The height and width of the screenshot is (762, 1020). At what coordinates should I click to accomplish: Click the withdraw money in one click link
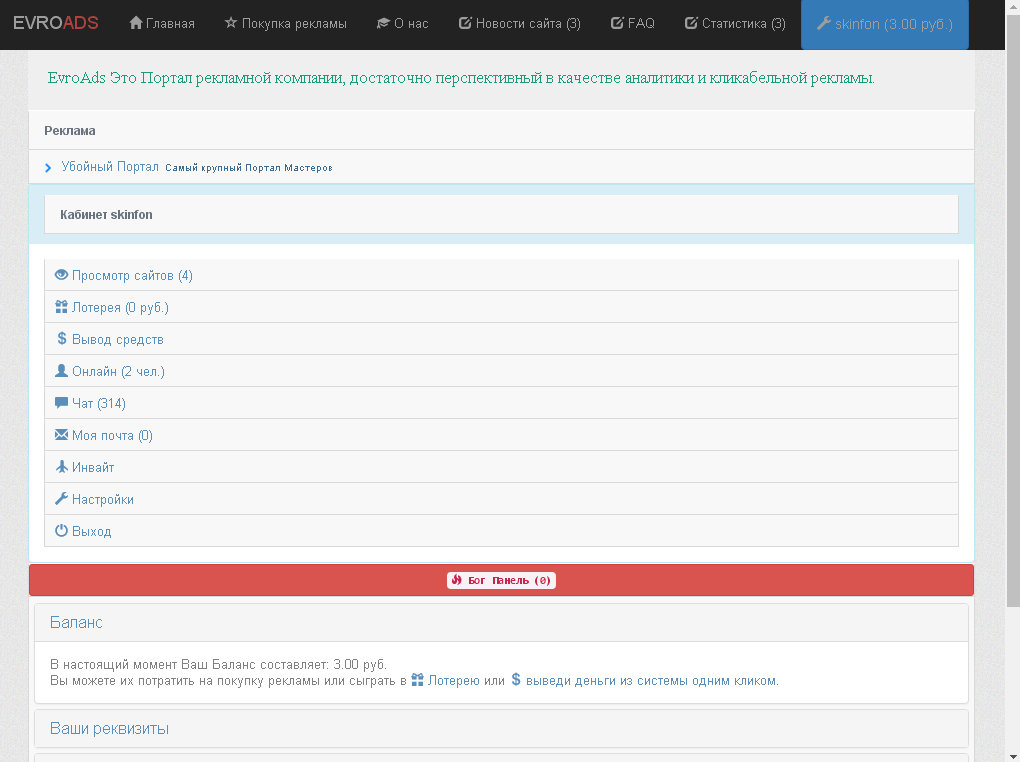point(651,681)
